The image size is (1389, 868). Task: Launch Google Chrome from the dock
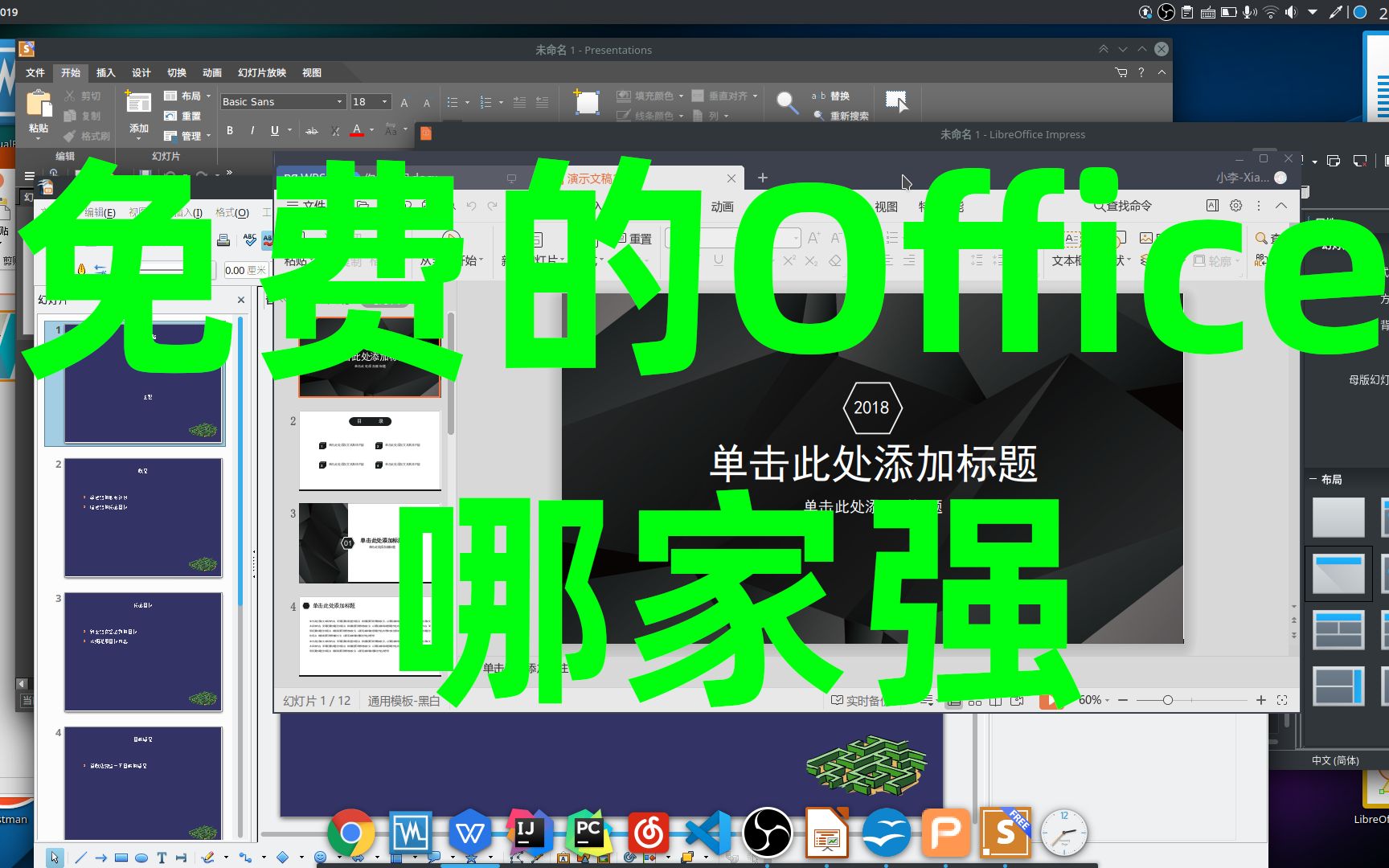point(350,833)
